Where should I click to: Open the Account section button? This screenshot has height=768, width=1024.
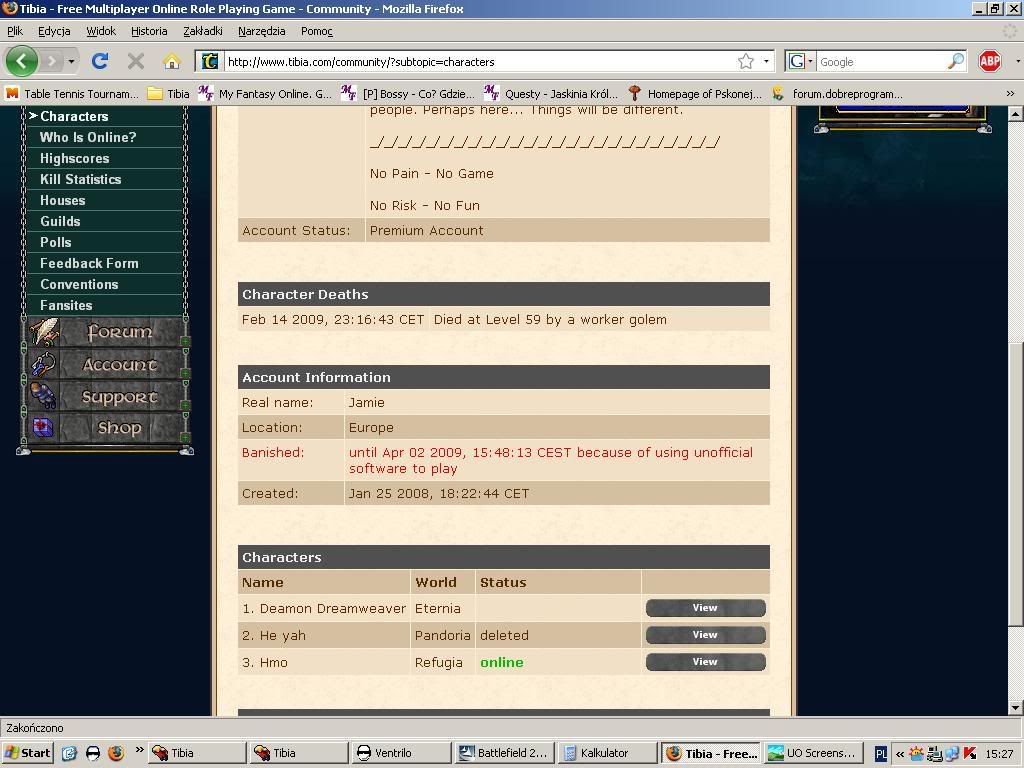pyautogui.click(x=106, y=364)
